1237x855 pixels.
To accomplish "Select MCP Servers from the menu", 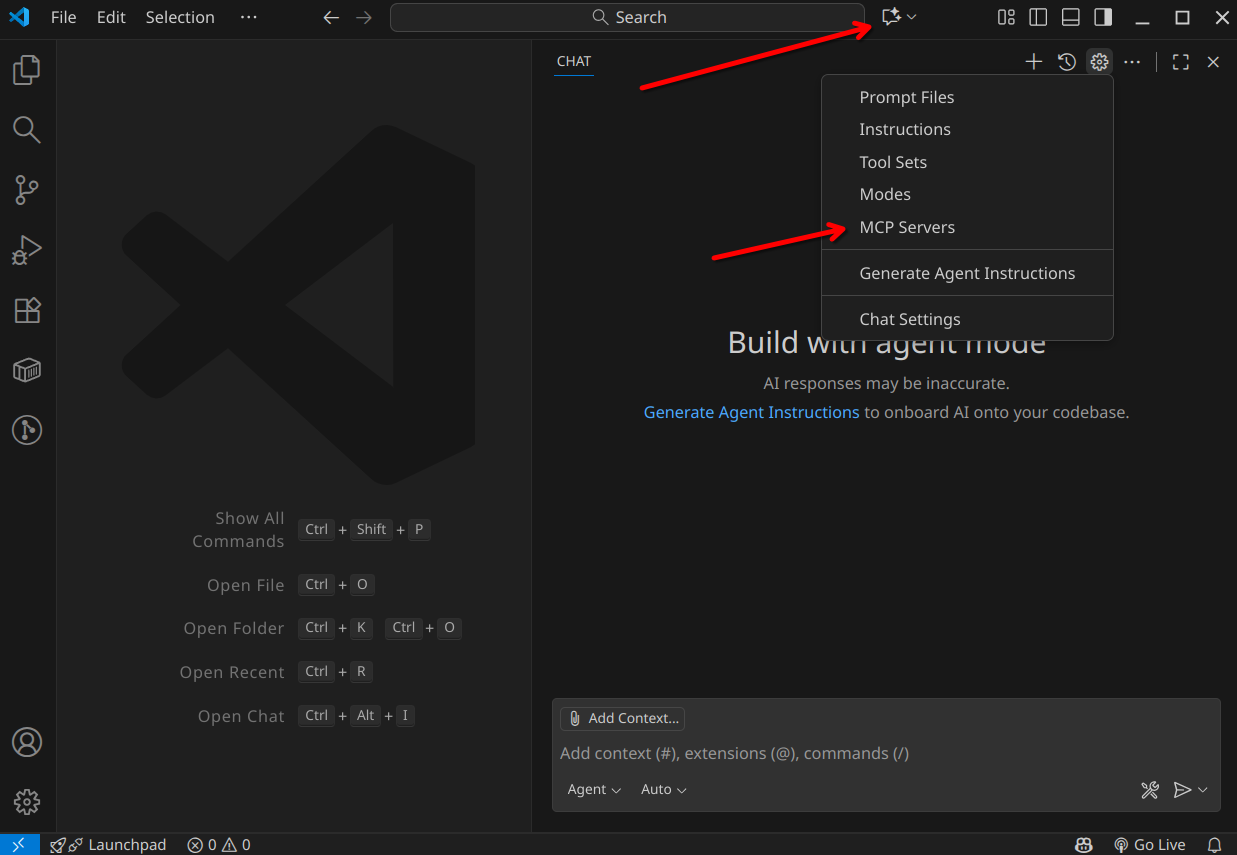I will [x=907, y=227].
